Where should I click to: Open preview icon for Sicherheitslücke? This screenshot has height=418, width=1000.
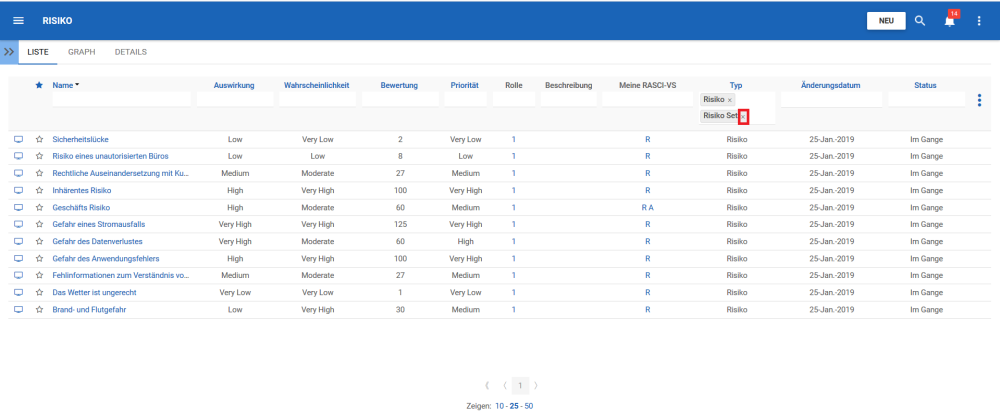tap(18, 139)
